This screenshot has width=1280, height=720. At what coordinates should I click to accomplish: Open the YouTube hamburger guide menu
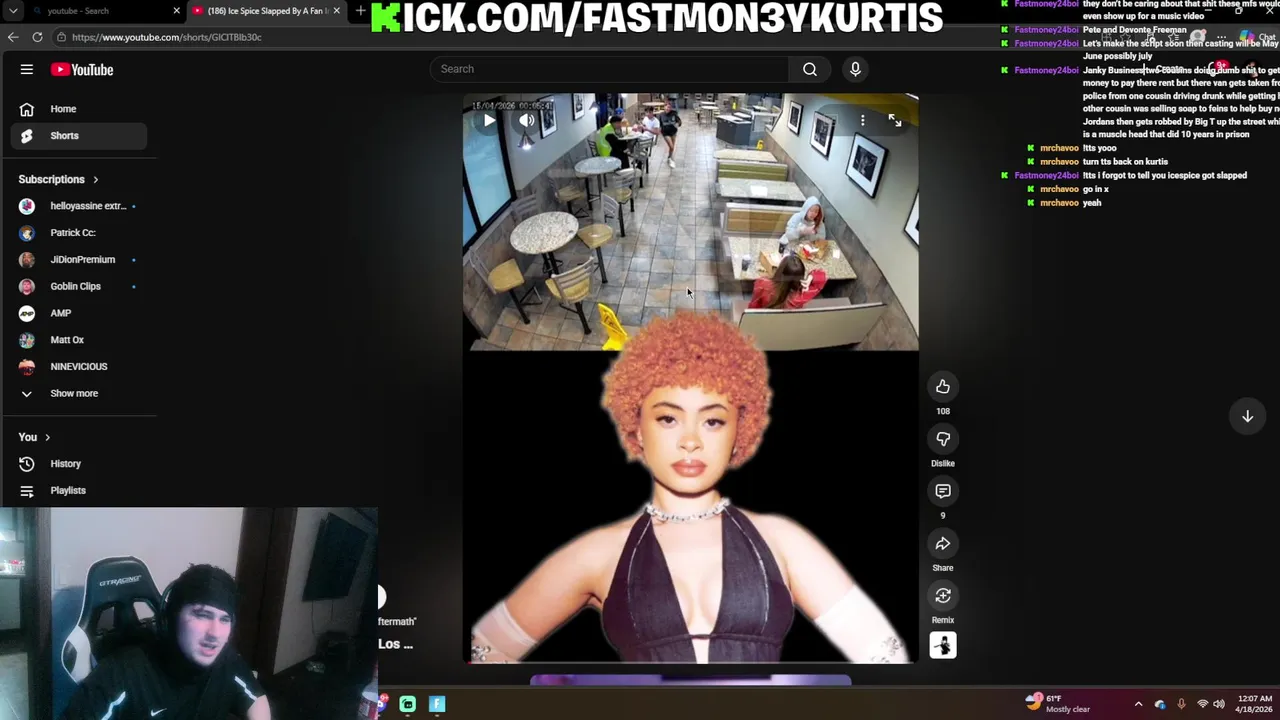(27, 69)
